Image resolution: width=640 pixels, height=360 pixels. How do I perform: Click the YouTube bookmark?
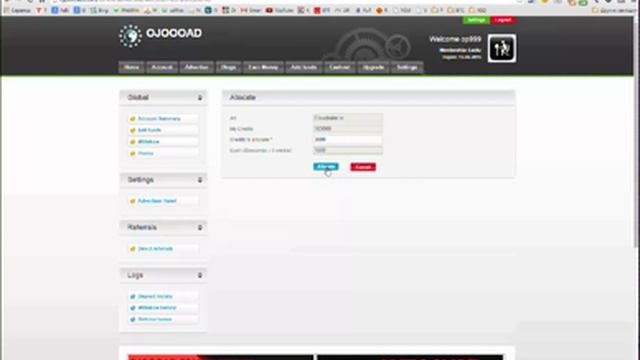pyautogui.click(x=280, y=10)
